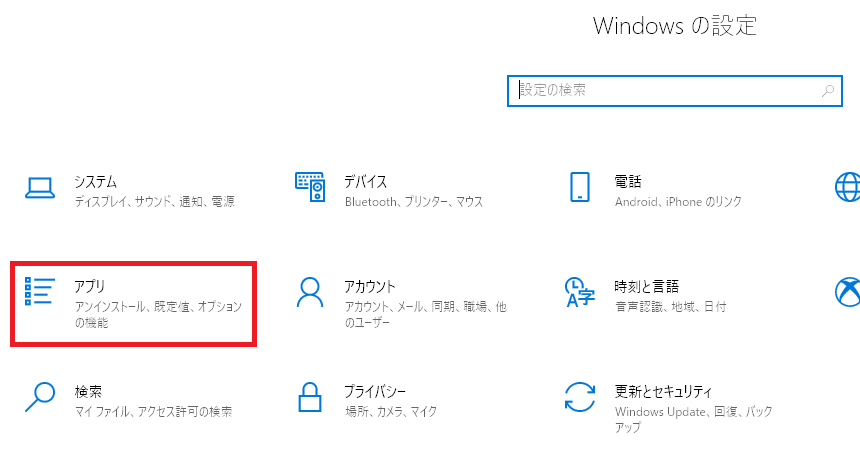Open the デバイス settings heading
This screenshot has width=860, height=454.
pos(365,181)
